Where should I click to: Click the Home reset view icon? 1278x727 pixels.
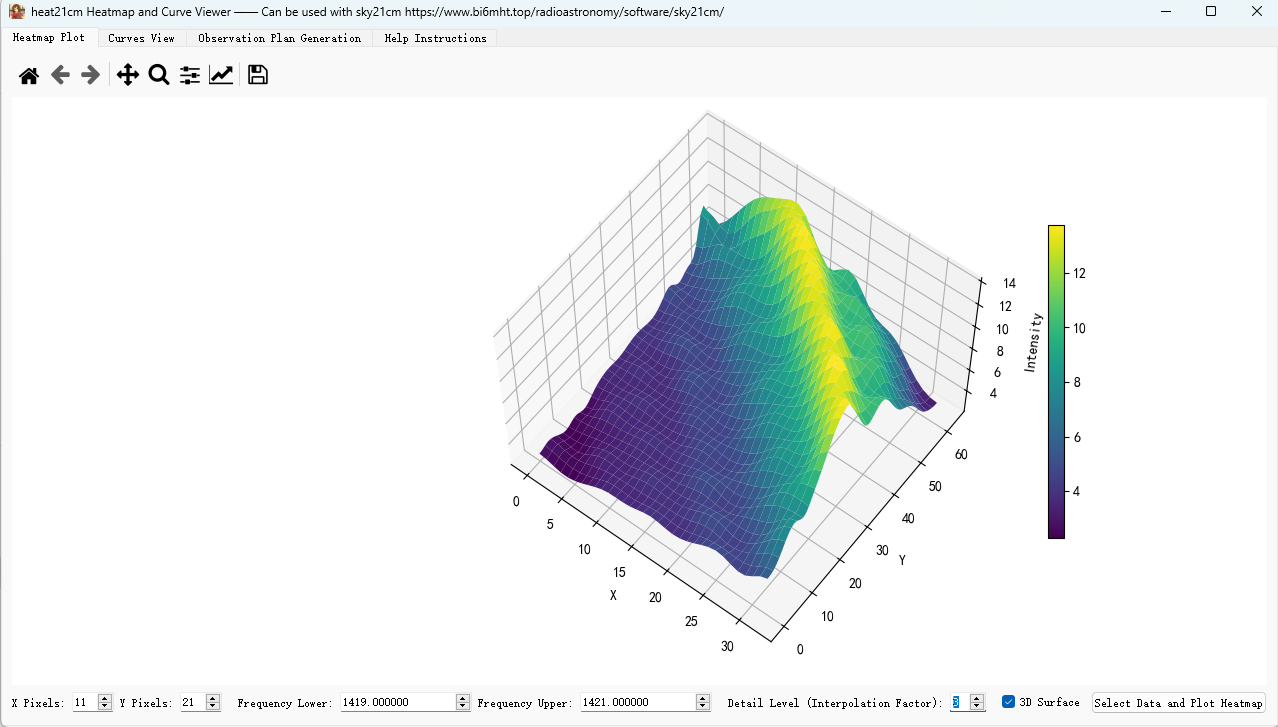tap(29, 75)
